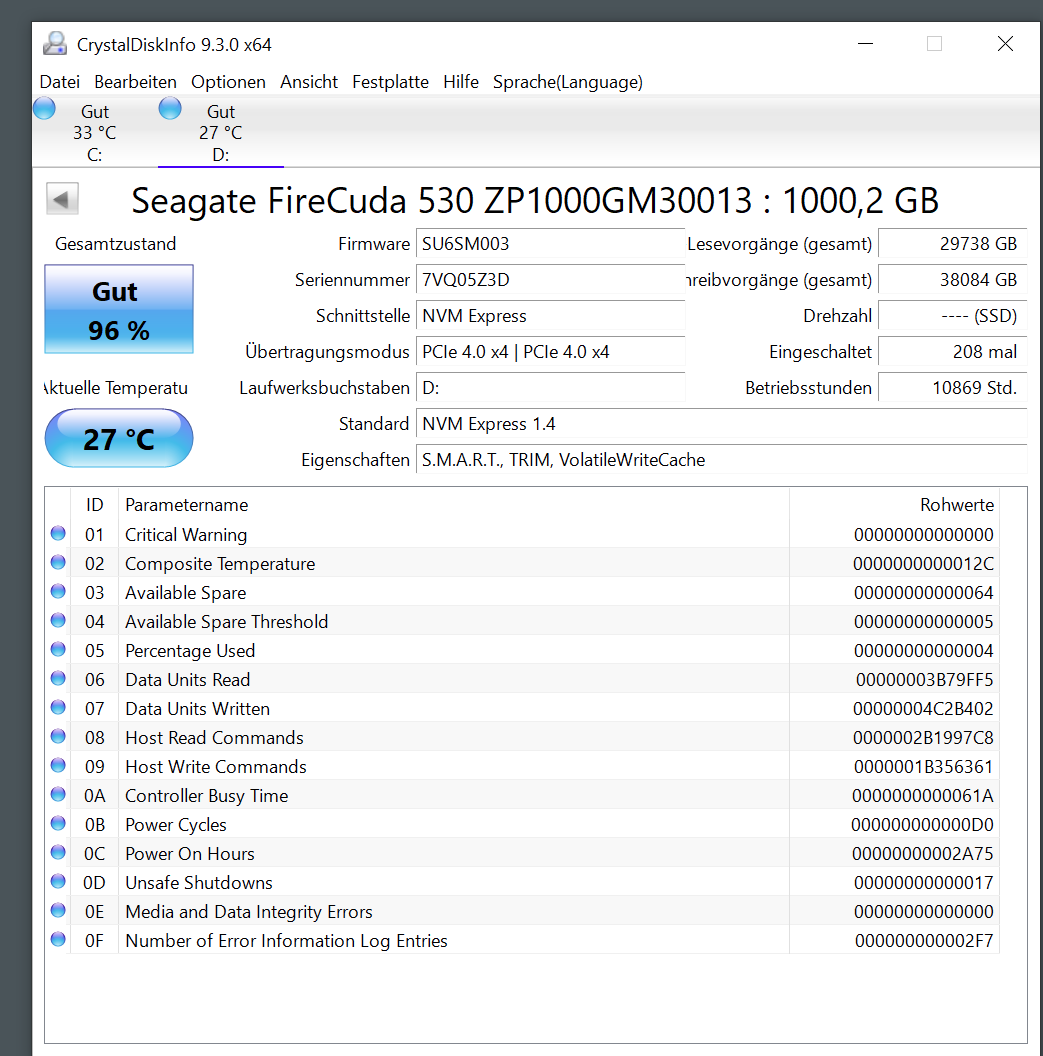Click the Schnittstelle field NVM Express
This screenshot has height=1056, width=1043.
click(x=550, y=316)
